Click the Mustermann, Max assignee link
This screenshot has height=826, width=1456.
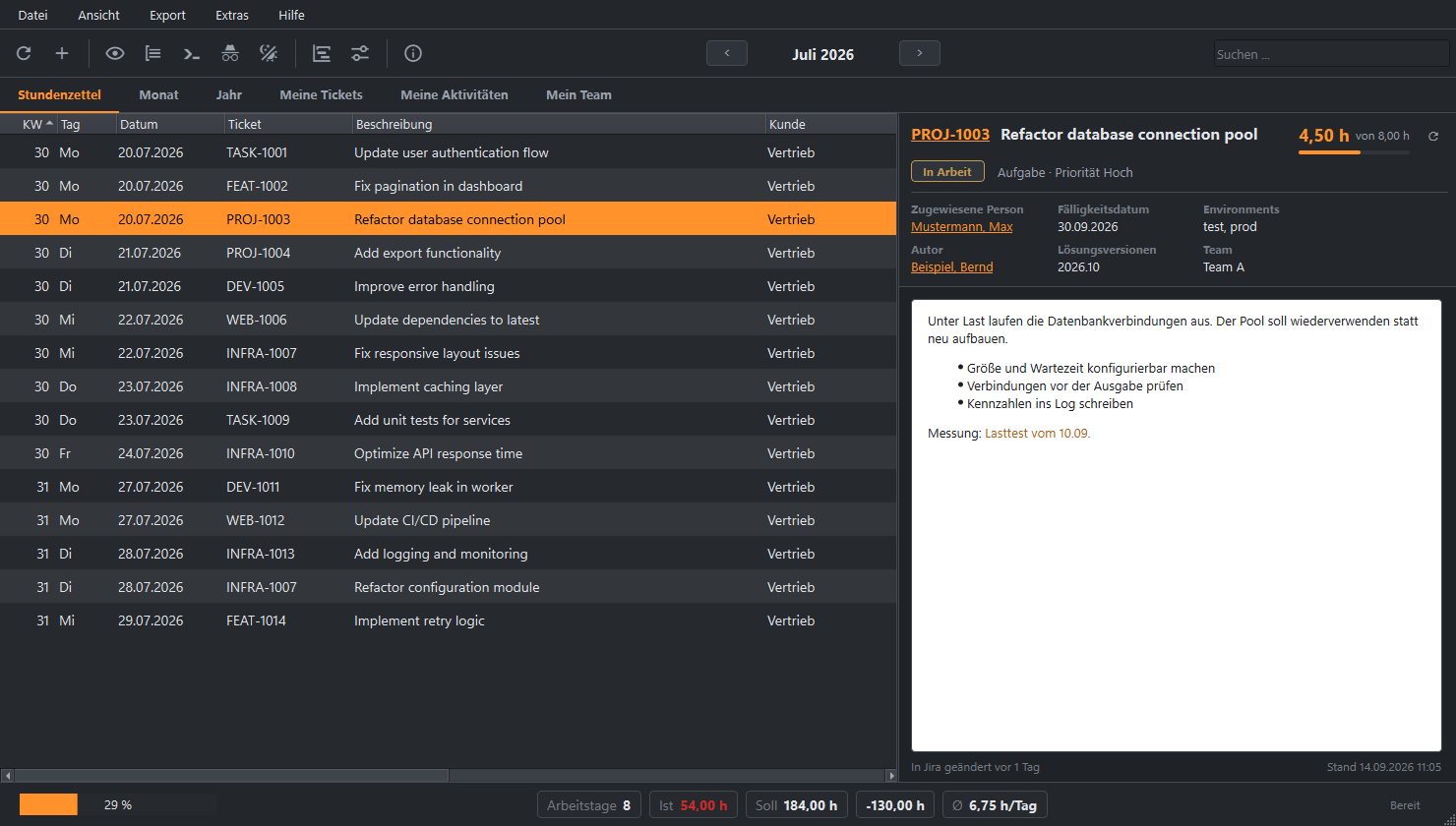(x=962, y=227)
